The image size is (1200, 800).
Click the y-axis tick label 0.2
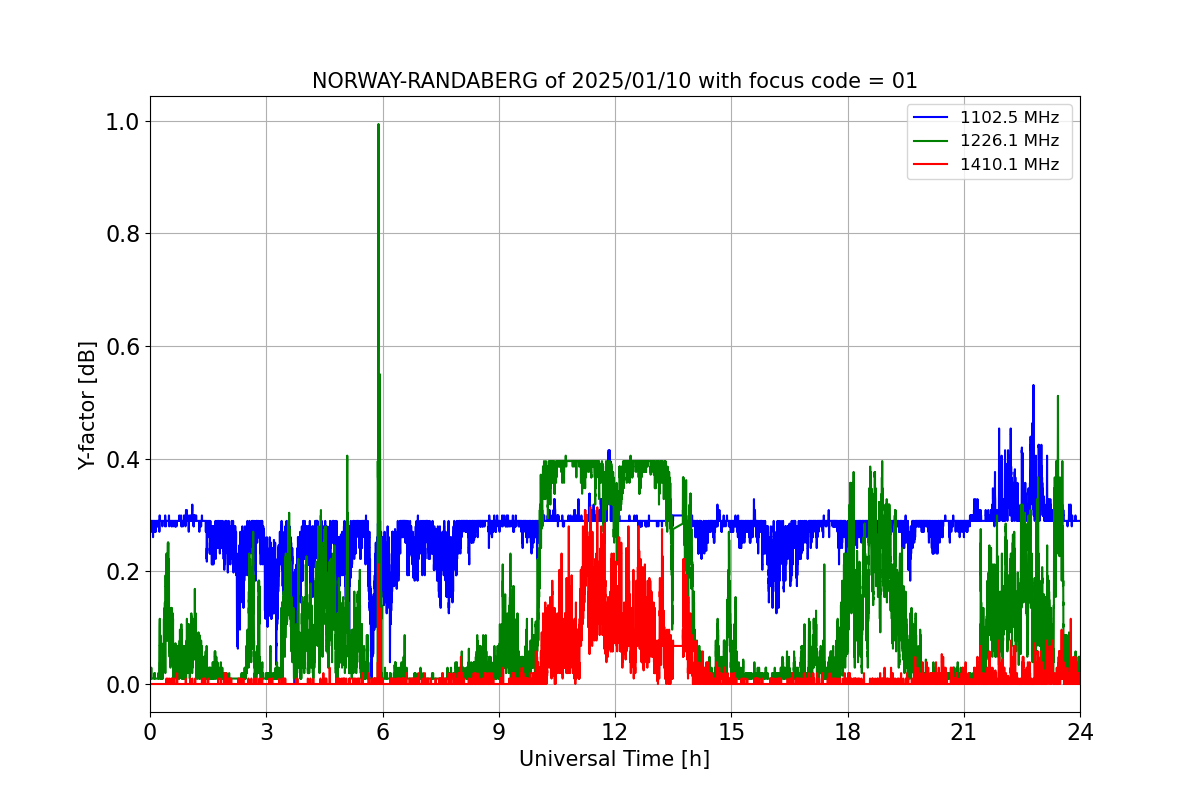(x=124, y=572)
